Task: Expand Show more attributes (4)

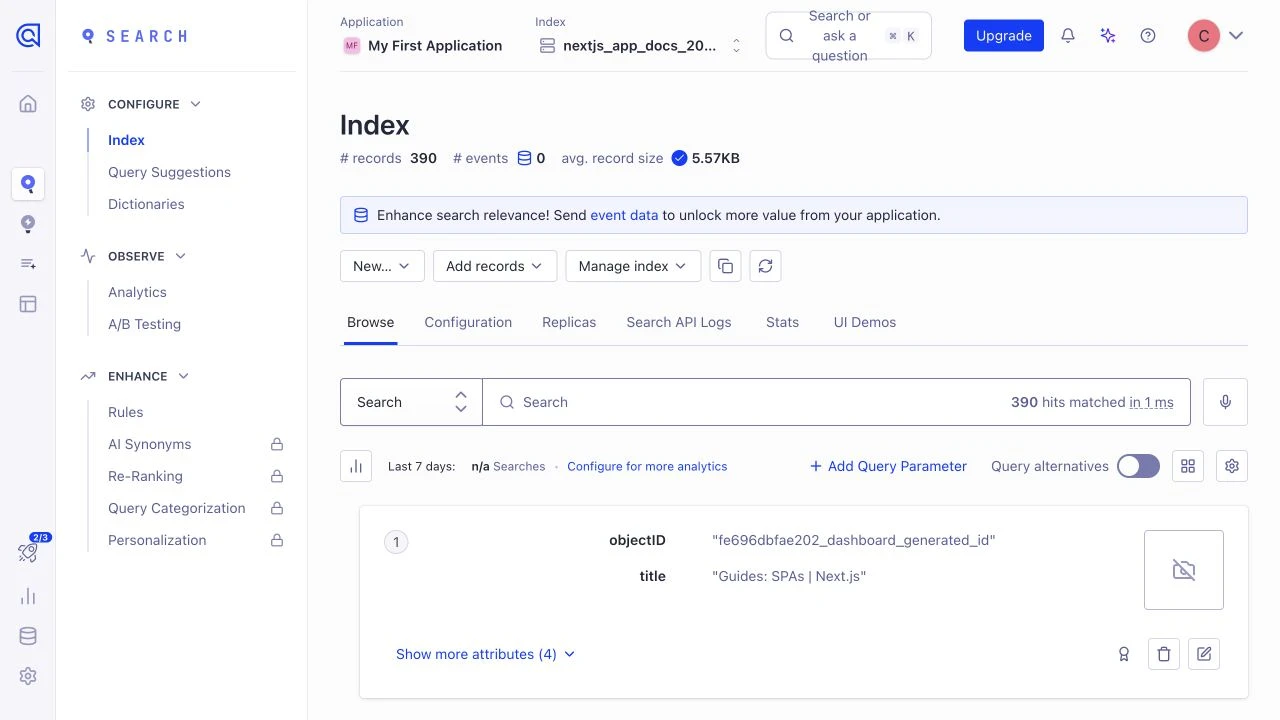Action: [486, 654]
